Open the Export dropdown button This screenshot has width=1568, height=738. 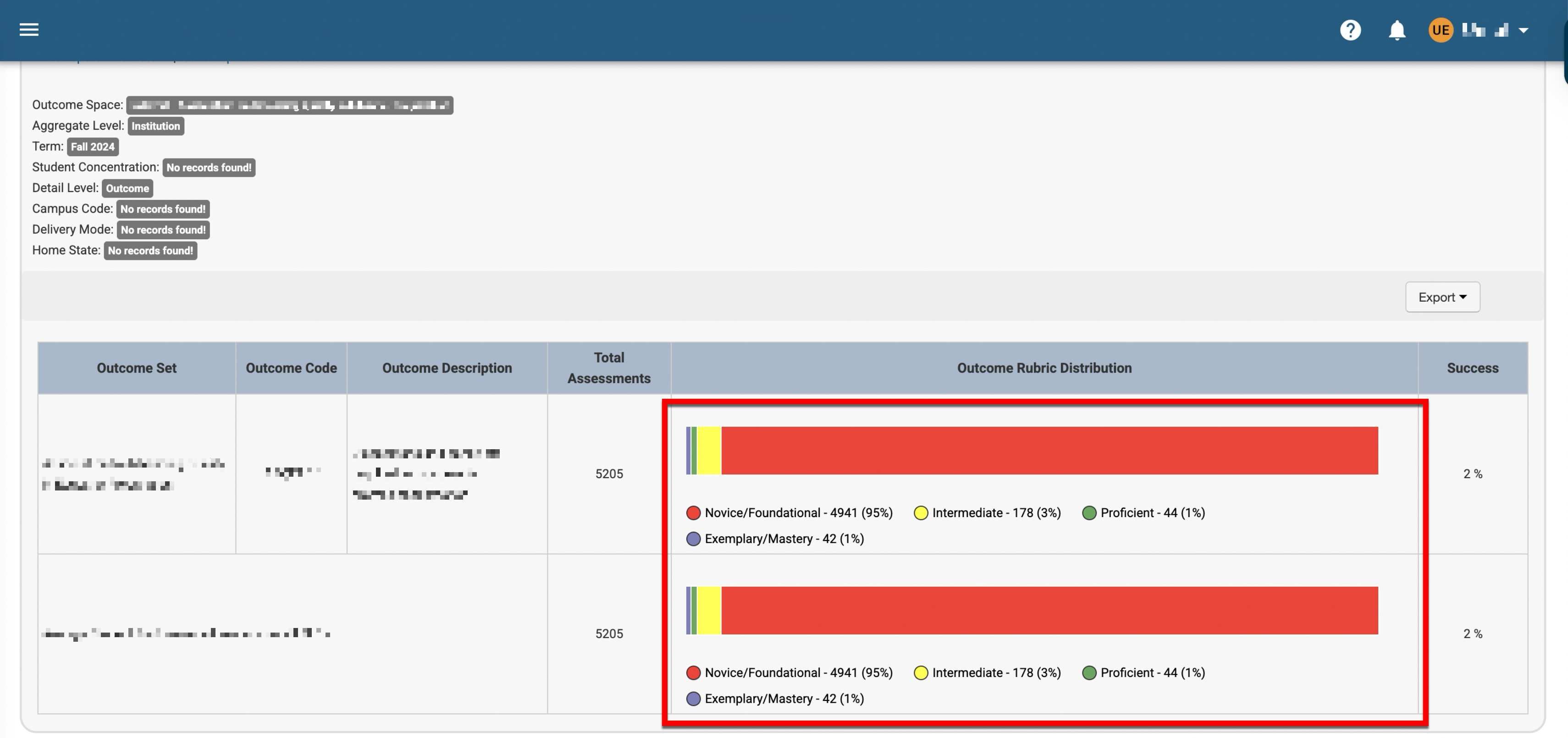coord(1442,297)
